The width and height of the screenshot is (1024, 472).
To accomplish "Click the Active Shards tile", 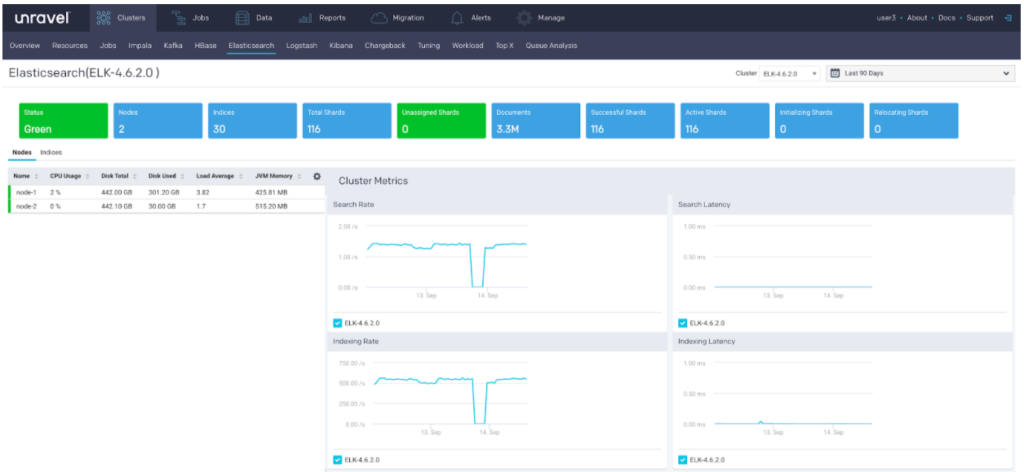I will [x=725, y=121].
